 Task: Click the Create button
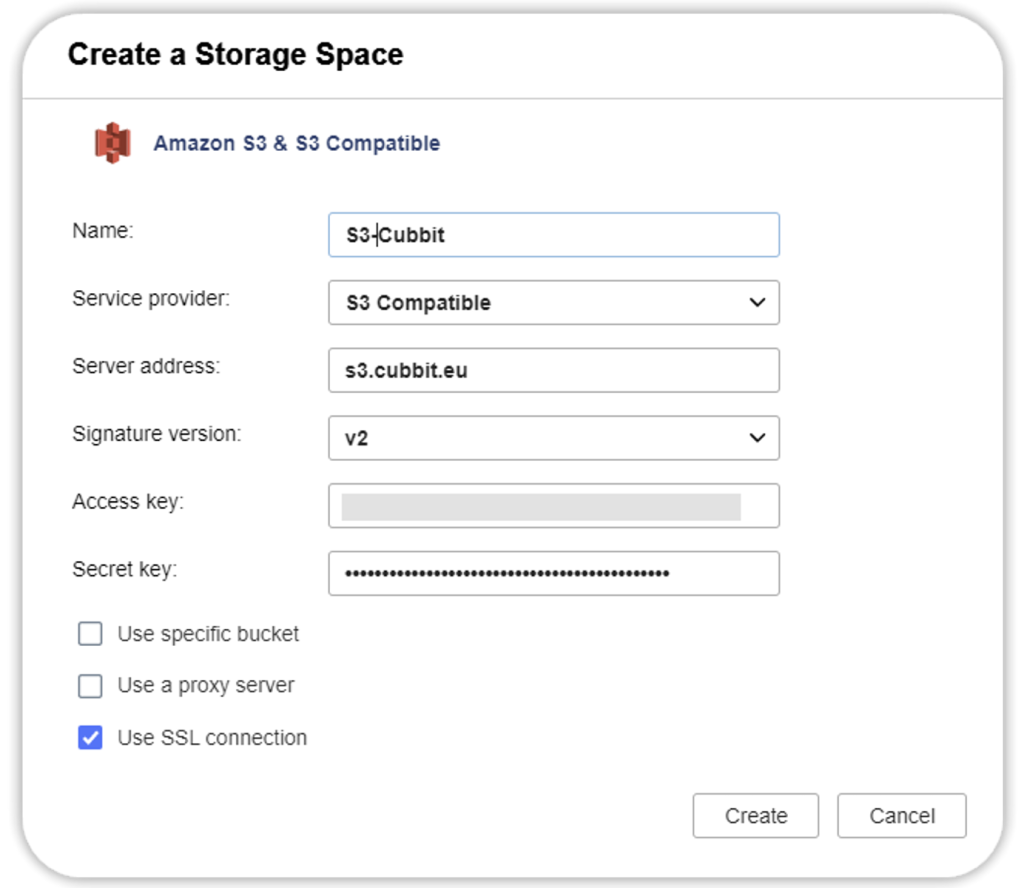coord(756,816)
